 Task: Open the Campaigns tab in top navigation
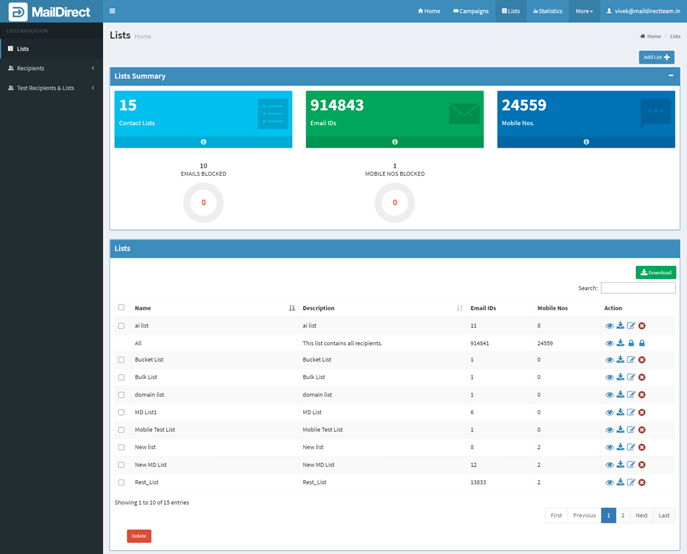(x=471, y=11)
